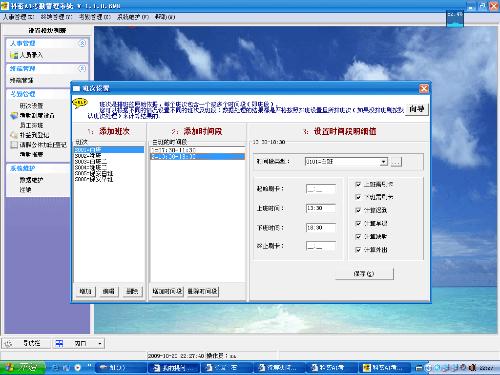Select time segment 1 in the time segment list

(198, 150)
